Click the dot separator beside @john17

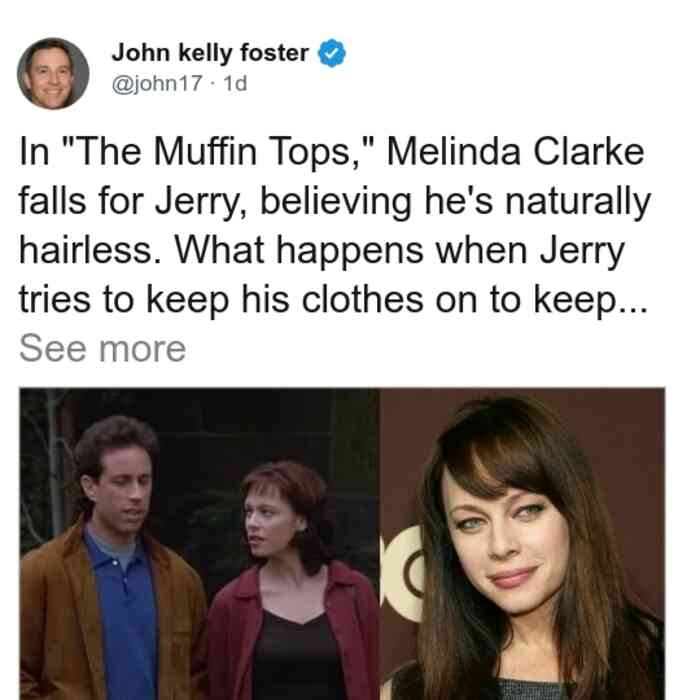(213, 84)
